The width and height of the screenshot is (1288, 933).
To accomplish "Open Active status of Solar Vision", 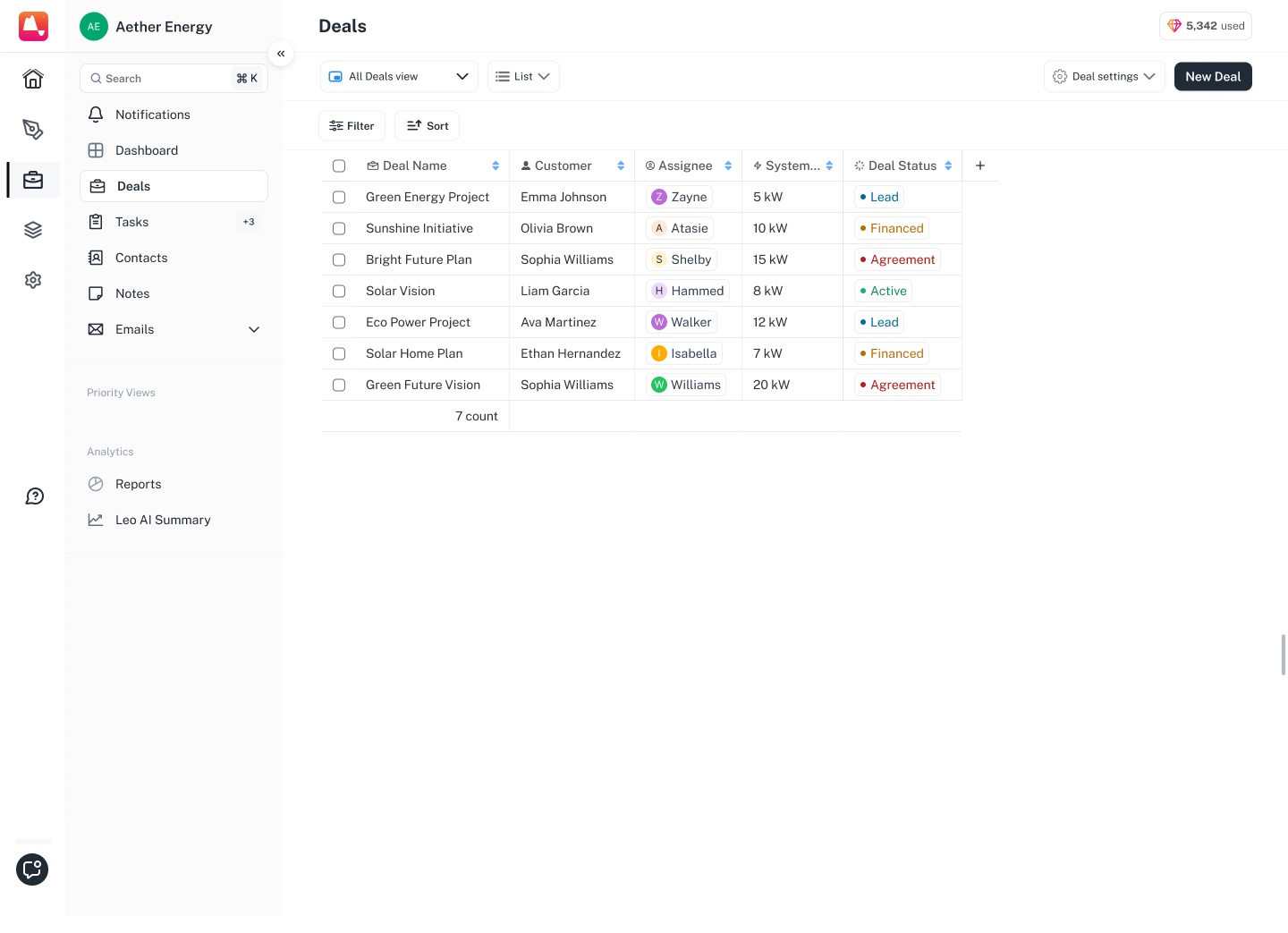I will tap(883, 291).
